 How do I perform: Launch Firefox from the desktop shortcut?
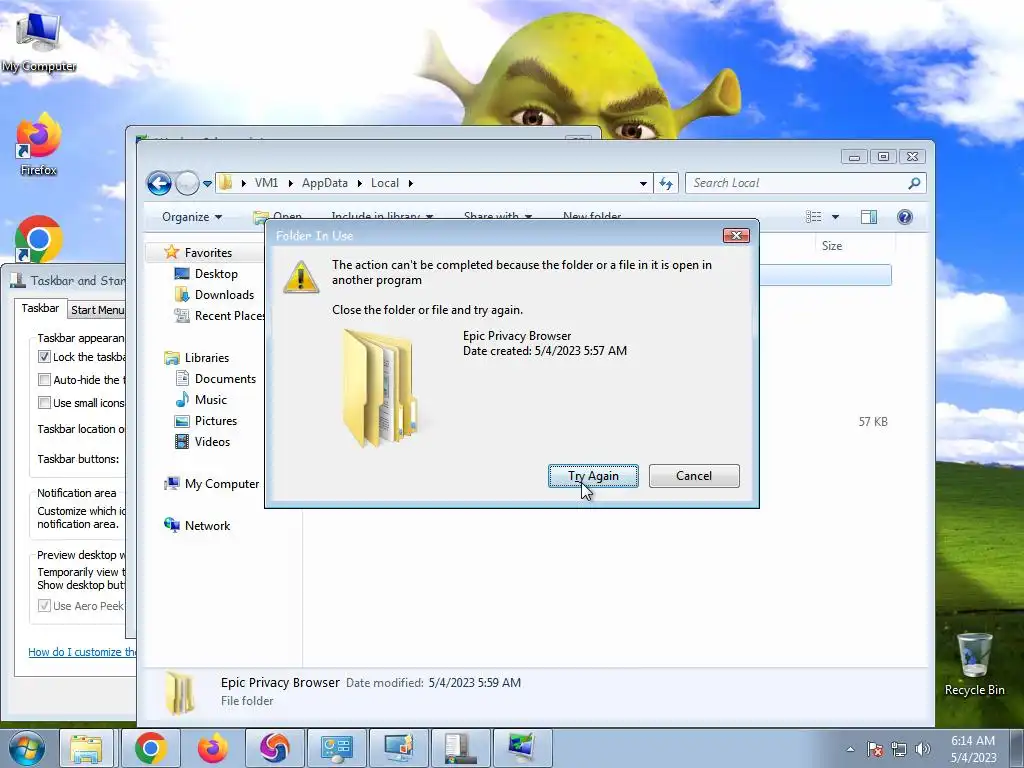coord(39,144)
